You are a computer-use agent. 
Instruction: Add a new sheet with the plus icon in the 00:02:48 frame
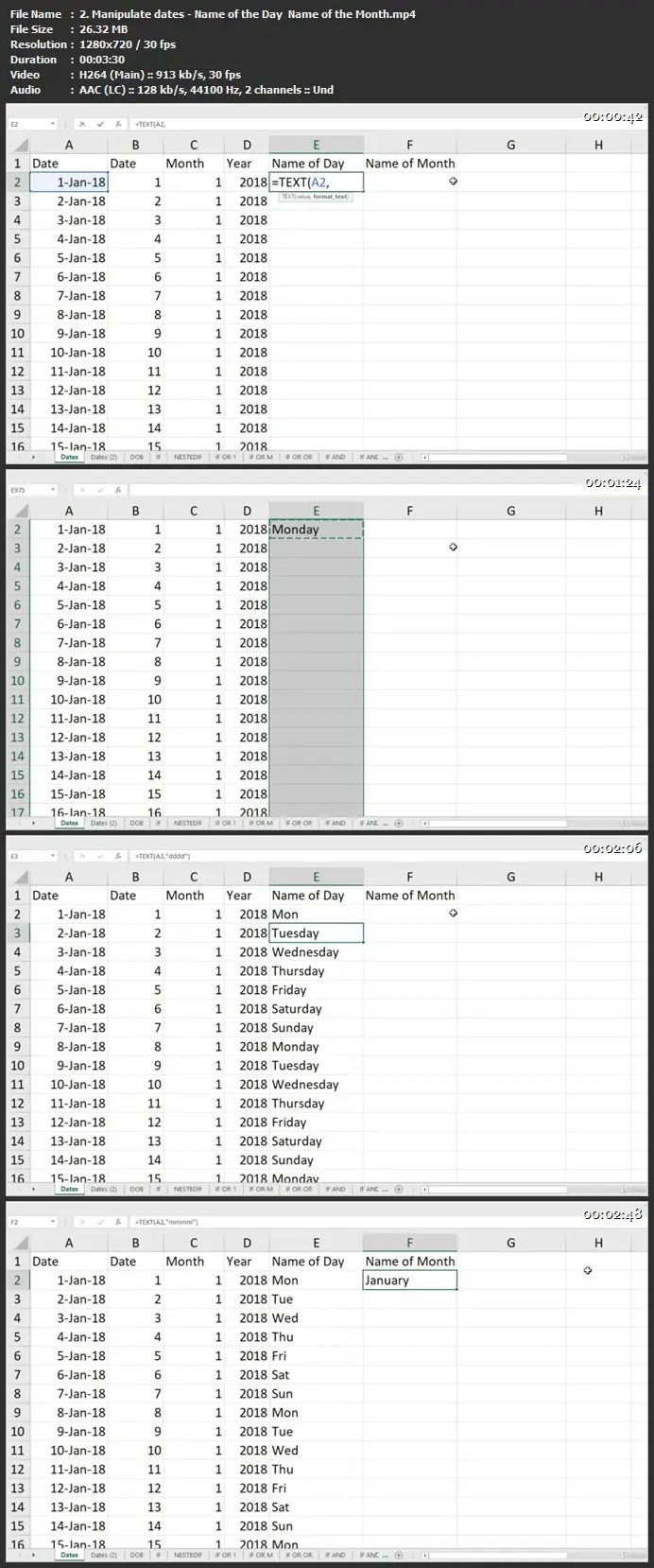point(399,1555)
